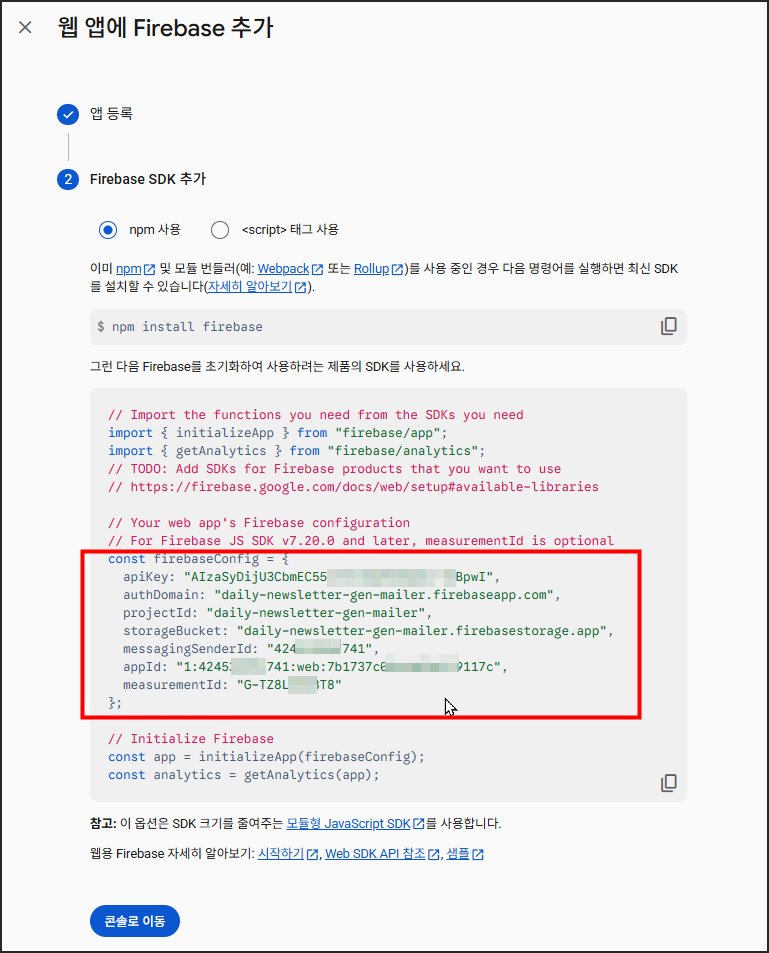Select the <script> 태그 사용 radio option

point(220,230)
